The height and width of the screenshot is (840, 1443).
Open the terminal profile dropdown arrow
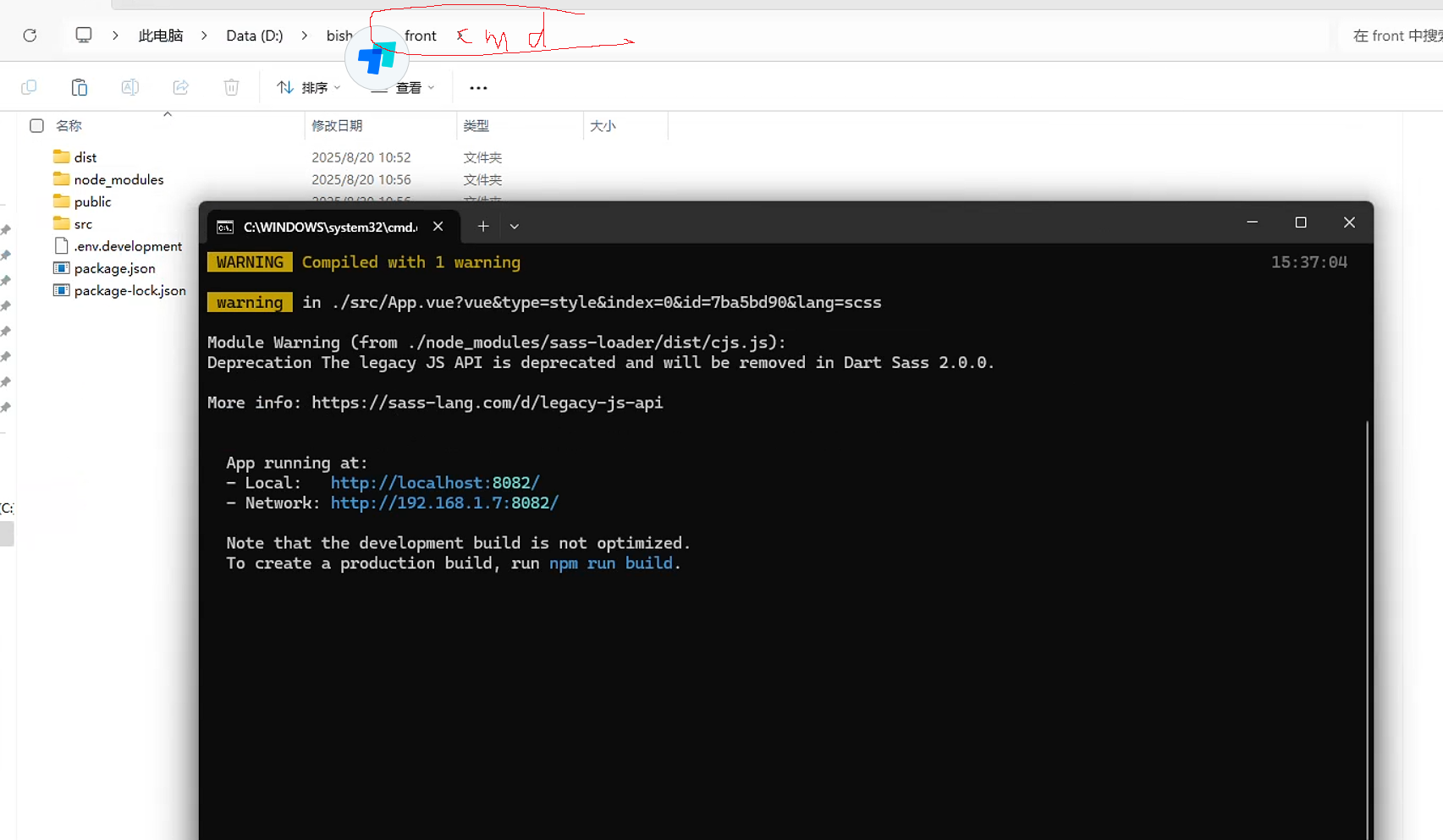515,227
